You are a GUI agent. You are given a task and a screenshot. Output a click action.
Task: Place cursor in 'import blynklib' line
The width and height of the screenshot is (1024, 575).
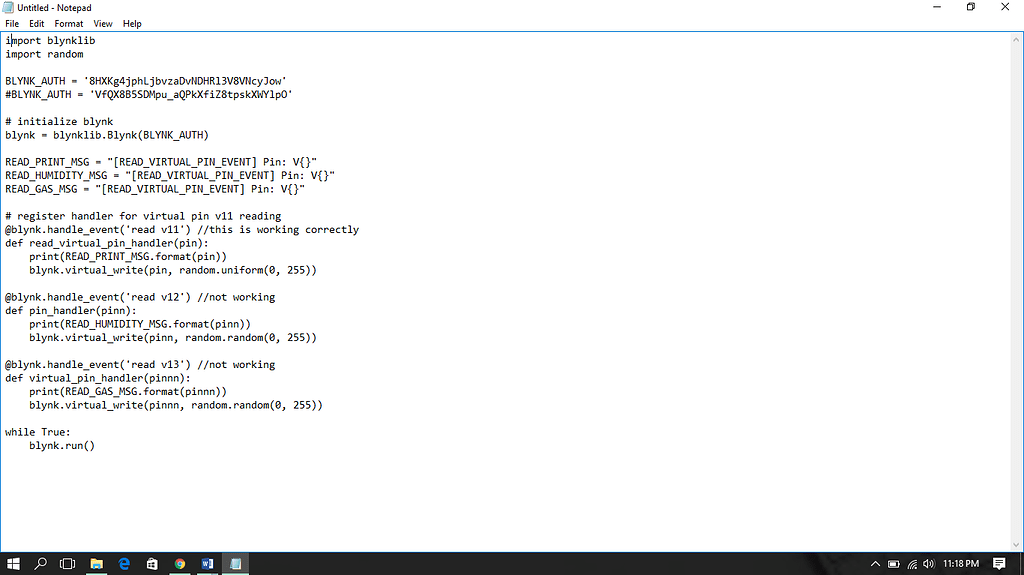(x=50, y=41)
